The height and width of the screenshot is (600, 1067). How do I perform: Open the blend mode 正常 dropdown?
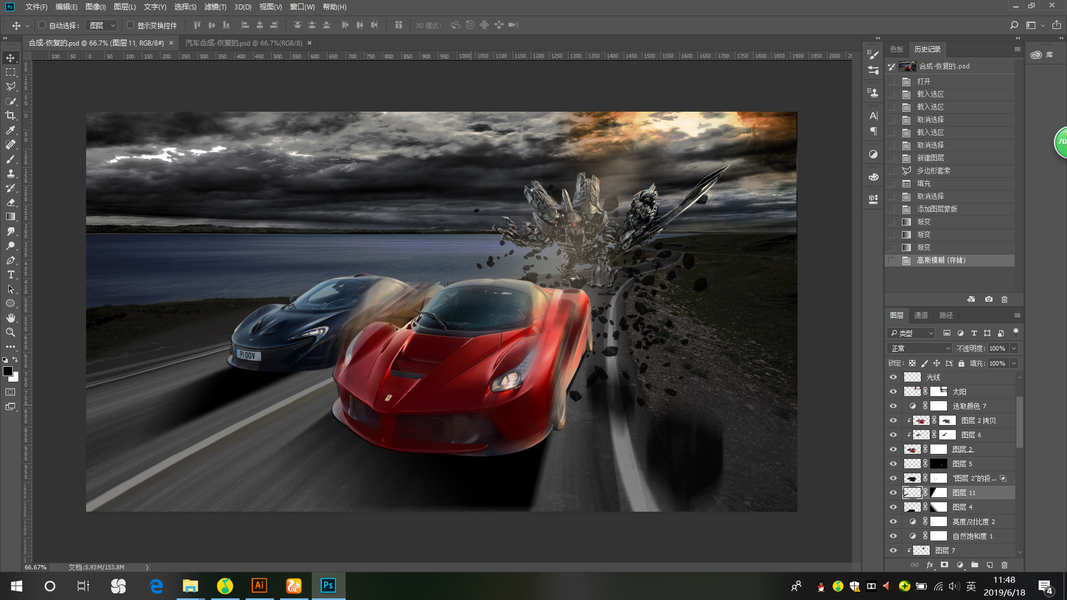pos(920,348)
